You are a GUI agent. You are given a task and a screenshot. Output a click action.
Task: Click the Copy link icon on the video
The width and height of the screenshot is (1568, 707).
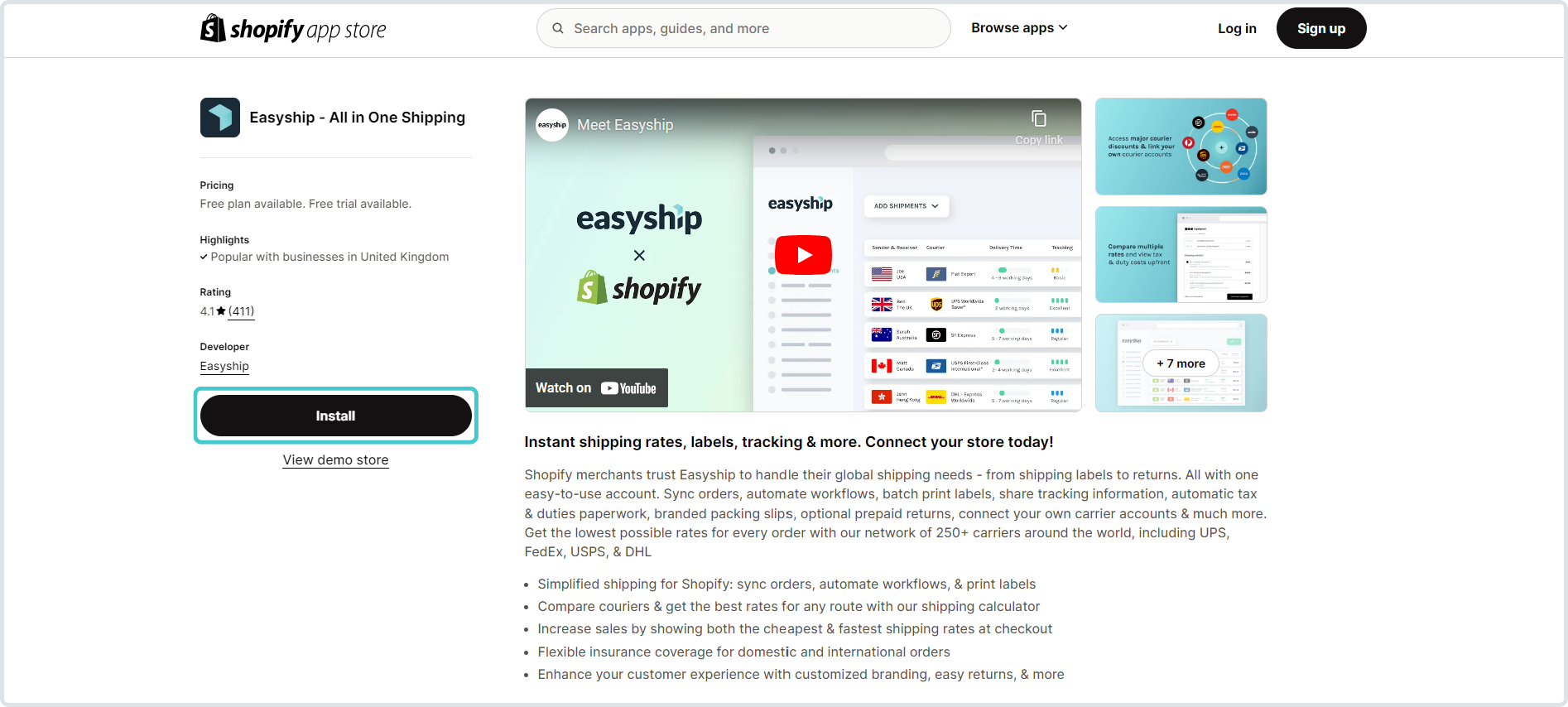(1039, 118)
